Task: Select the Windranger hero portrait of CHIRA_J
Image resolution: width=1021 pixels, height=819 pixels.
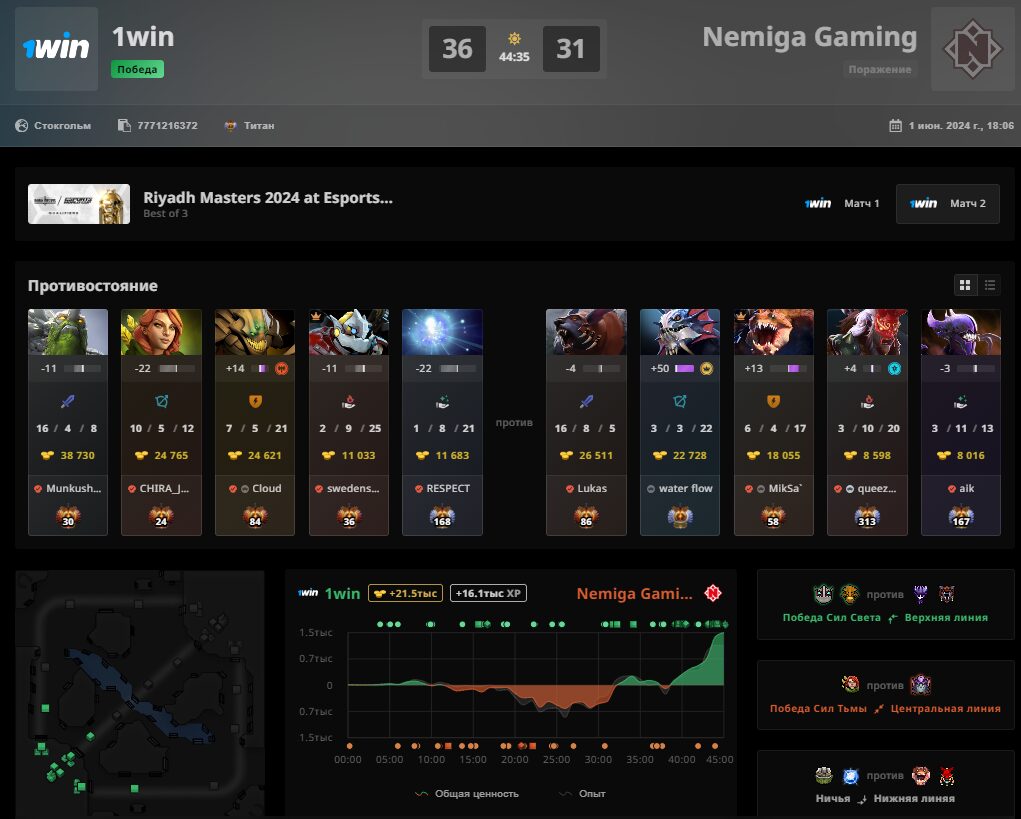Action: [x=161, y=332]
